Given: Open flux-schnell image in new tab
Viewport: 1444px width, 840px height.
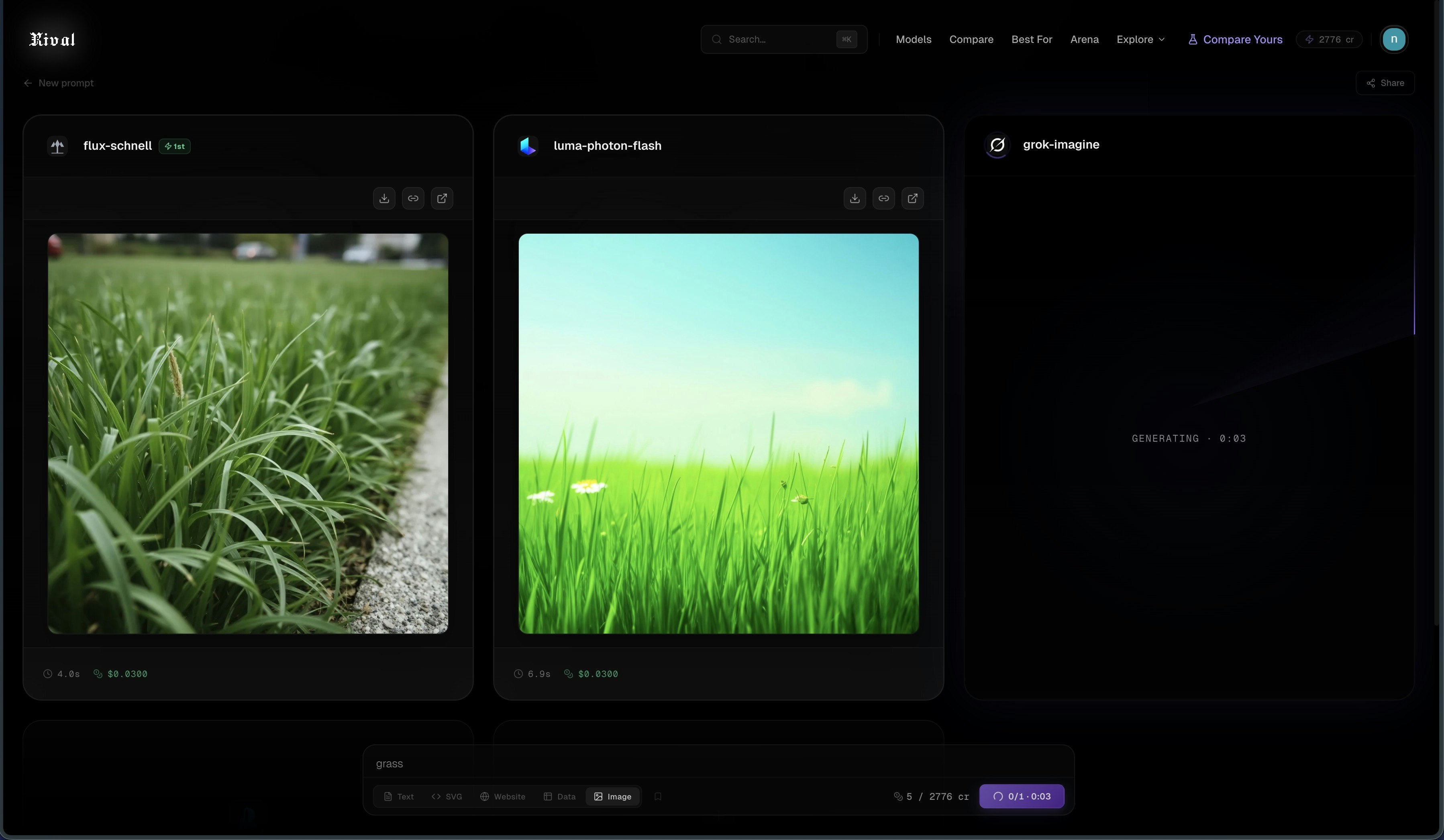Looking at the screenshot, I should (442, 198).
